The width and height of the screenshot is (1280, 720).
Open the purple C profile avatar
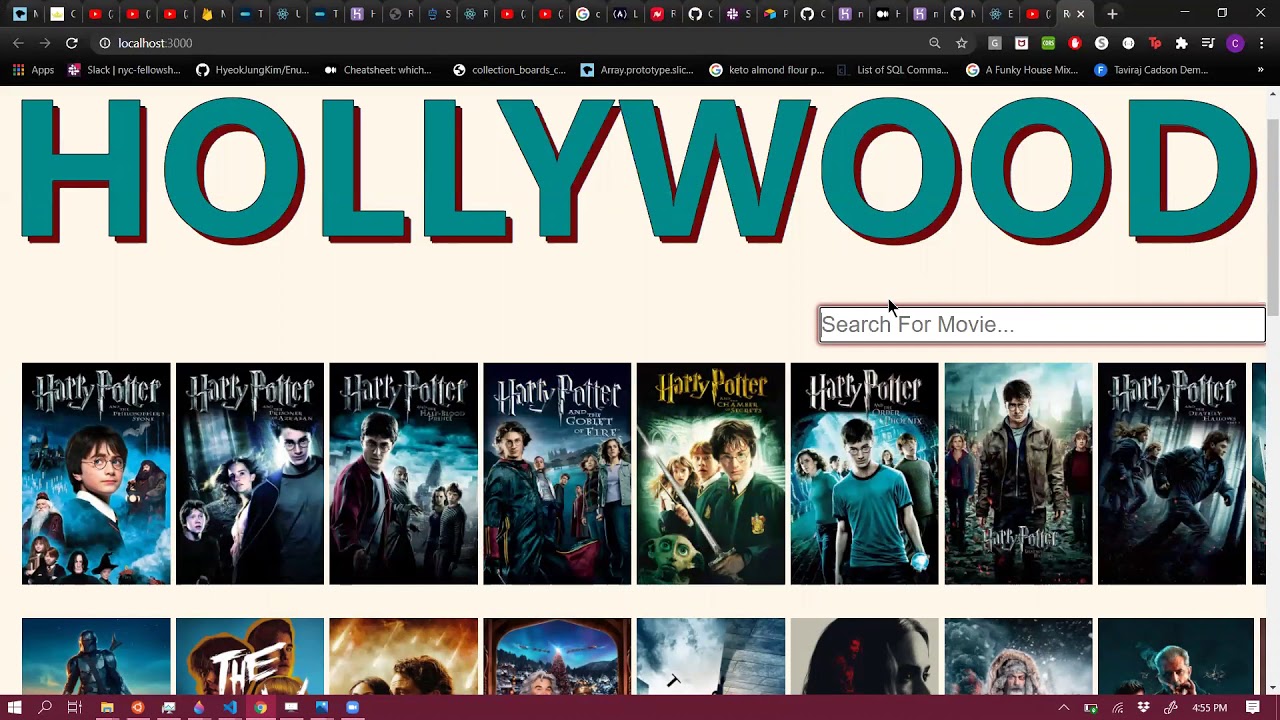click(x=1235, y=43)
